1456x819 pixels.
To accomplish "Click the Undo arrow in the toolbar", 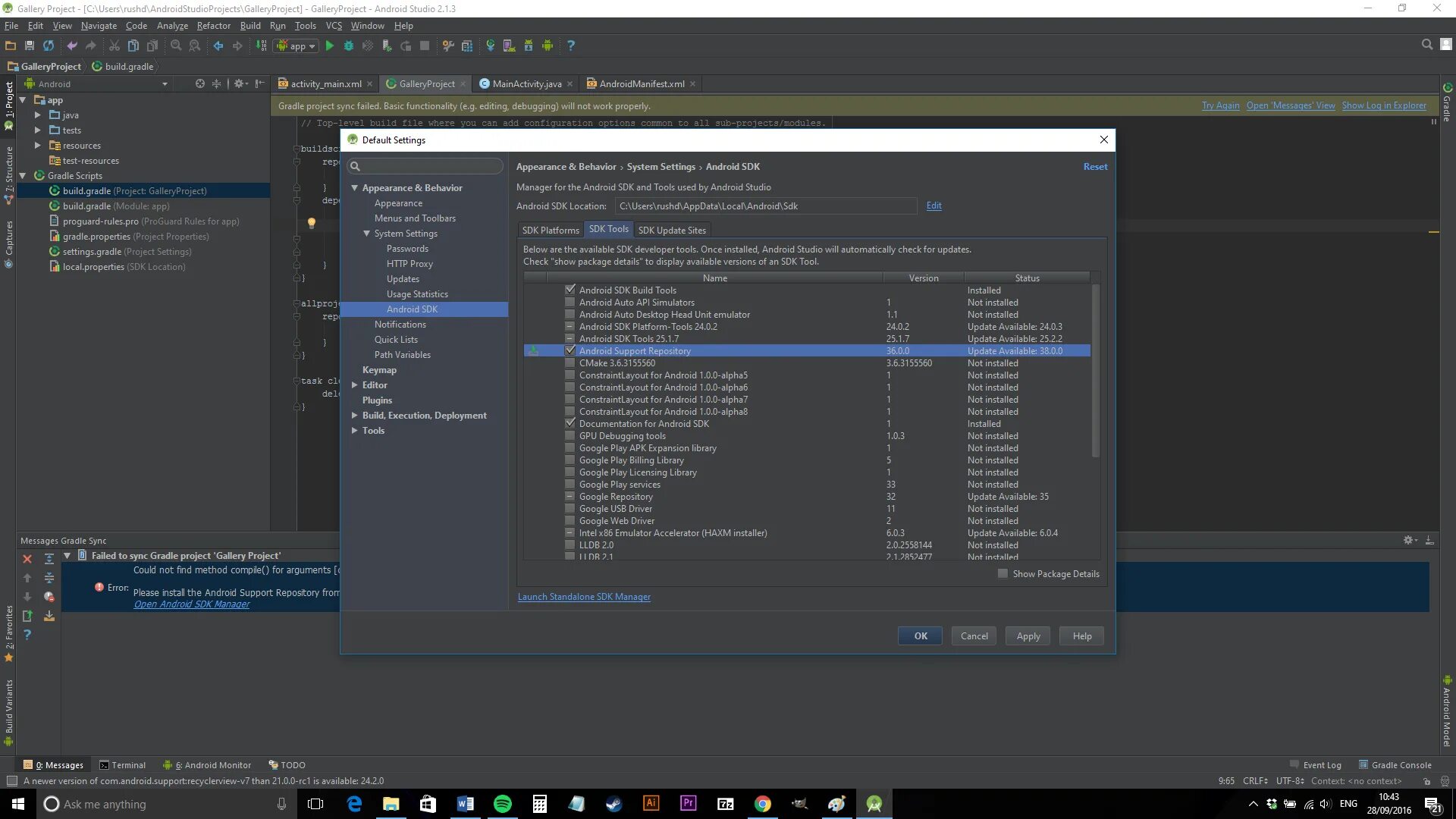I will pyautogui.click(x=72, y=45).
